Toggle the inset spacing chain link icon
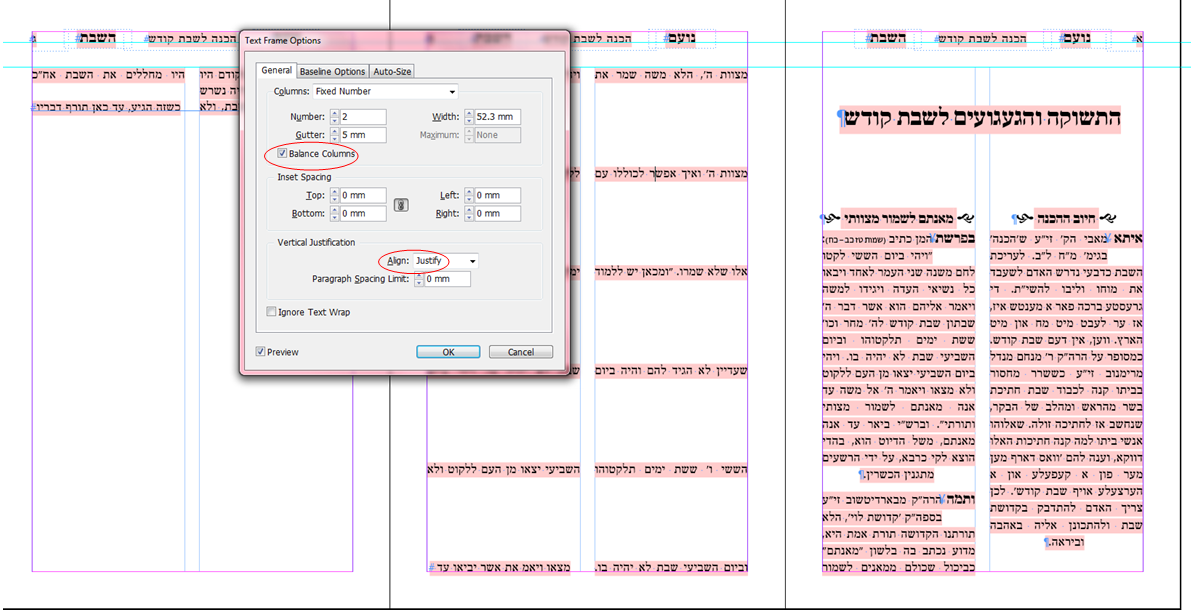Viewport: 1191px width, 616px height. (401, 204)
